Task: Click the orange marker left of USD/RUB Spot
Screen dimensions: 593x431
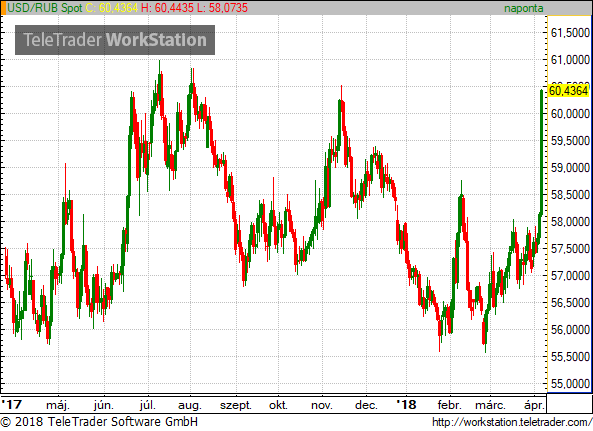Action: pyautogui.click(x=4, y=8)
